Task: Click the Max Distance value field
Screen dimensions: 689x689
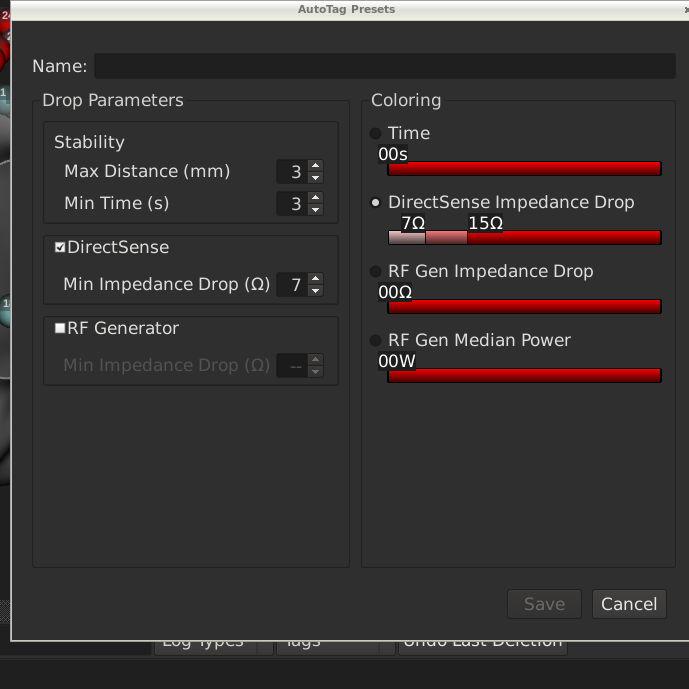Action: pos(291,172)
